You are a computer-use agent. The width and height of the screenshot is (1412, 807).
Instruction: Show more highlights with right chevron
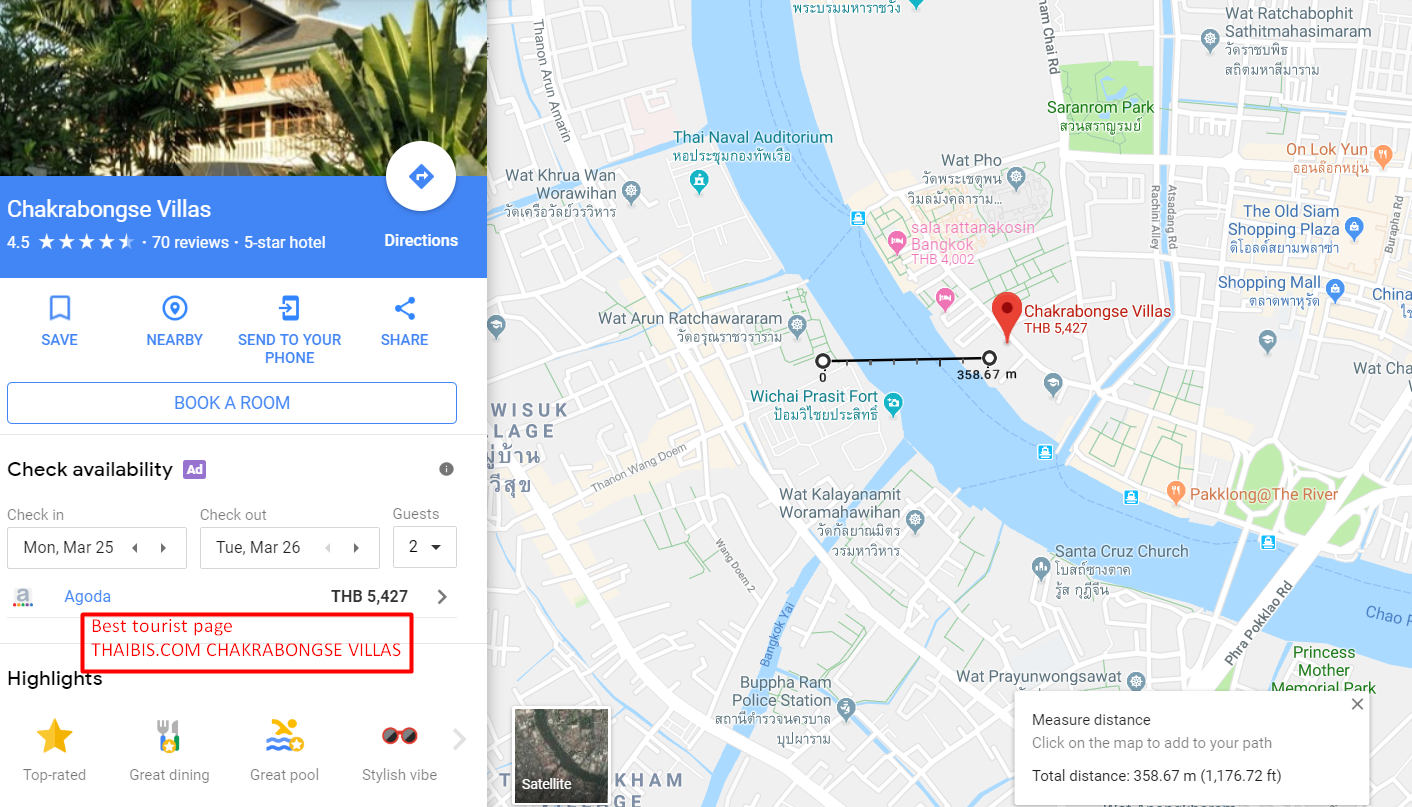pos(459,740)
